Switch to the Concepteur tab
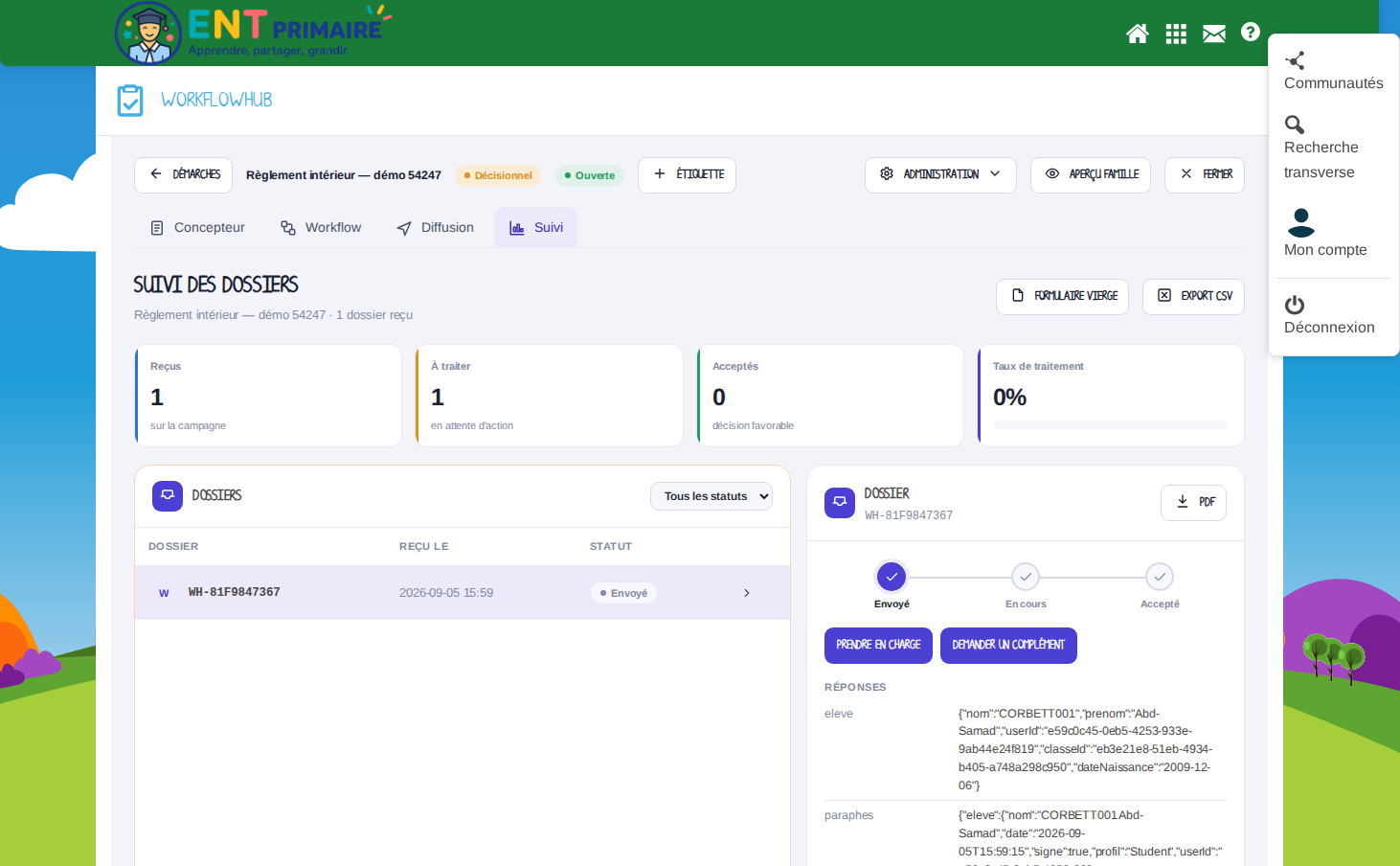 click(197, 228)
